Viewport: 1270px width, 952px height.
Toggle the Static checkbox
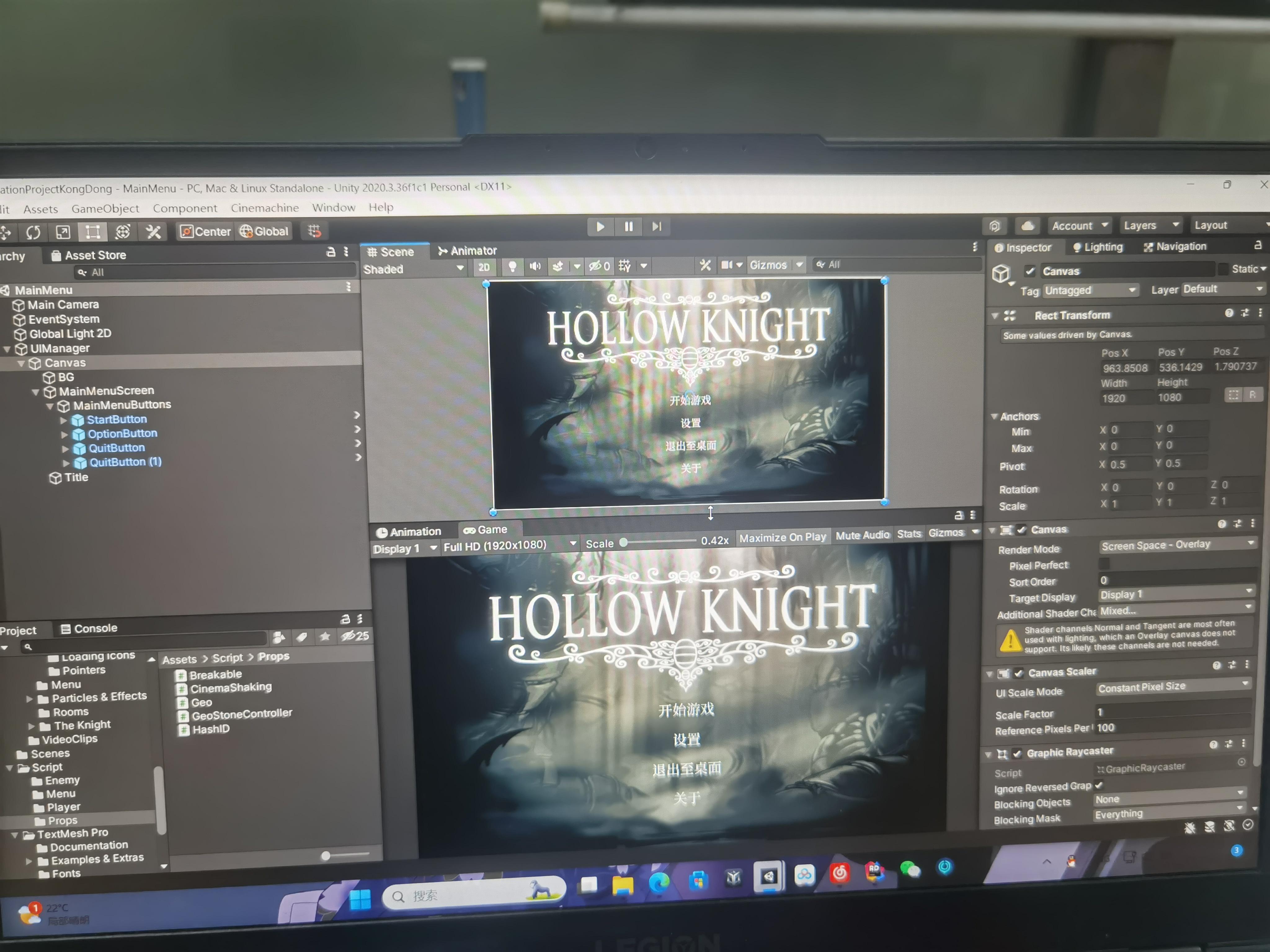1223,269
